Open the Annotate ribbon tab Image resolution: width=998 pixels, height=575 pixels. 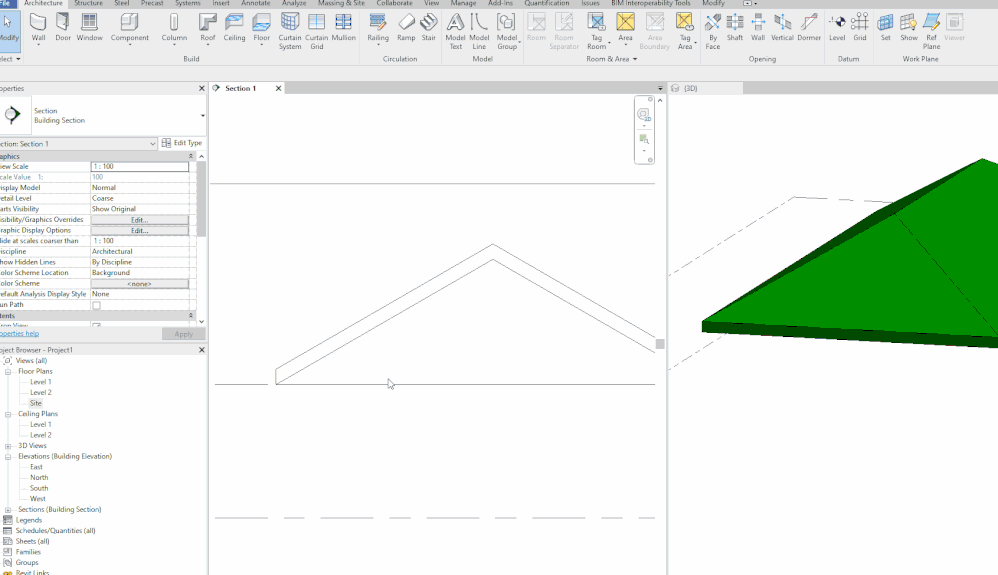(255, 3)
